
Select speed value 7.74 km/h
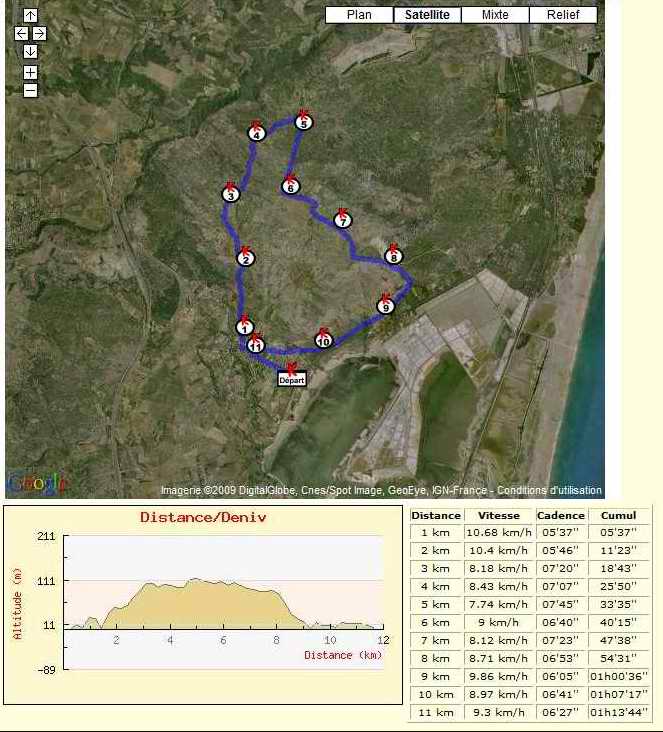coord(499,605)
